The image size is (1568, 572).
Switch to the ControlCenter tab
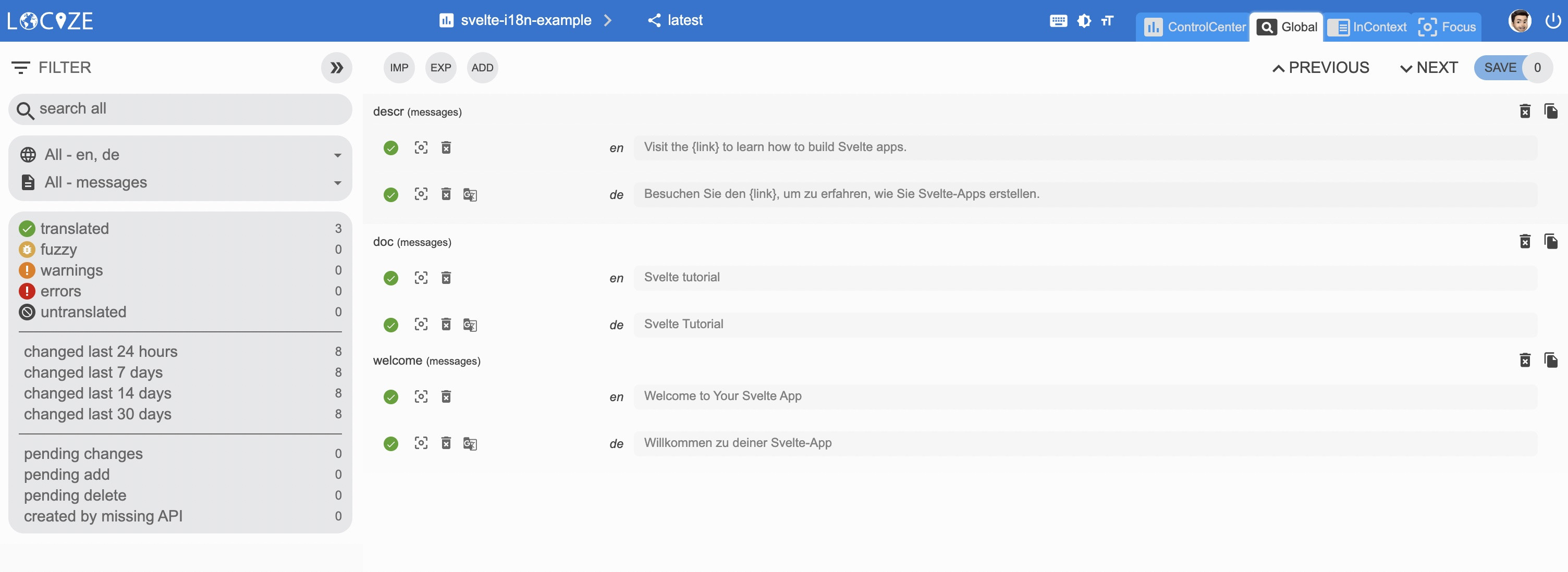click(x=1194, y=28)
